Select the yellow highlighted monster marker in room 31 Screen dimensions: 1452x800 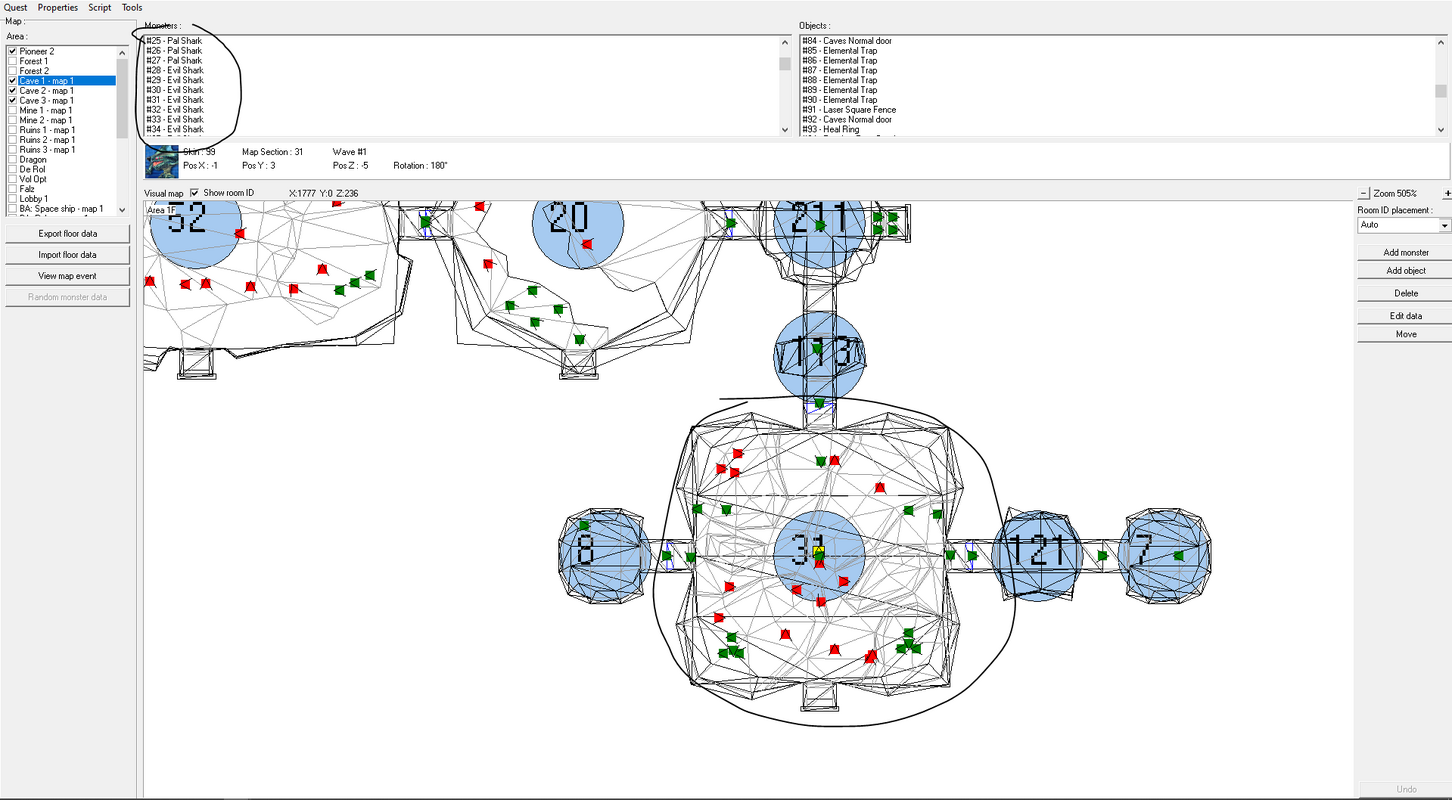coord(819,550)
